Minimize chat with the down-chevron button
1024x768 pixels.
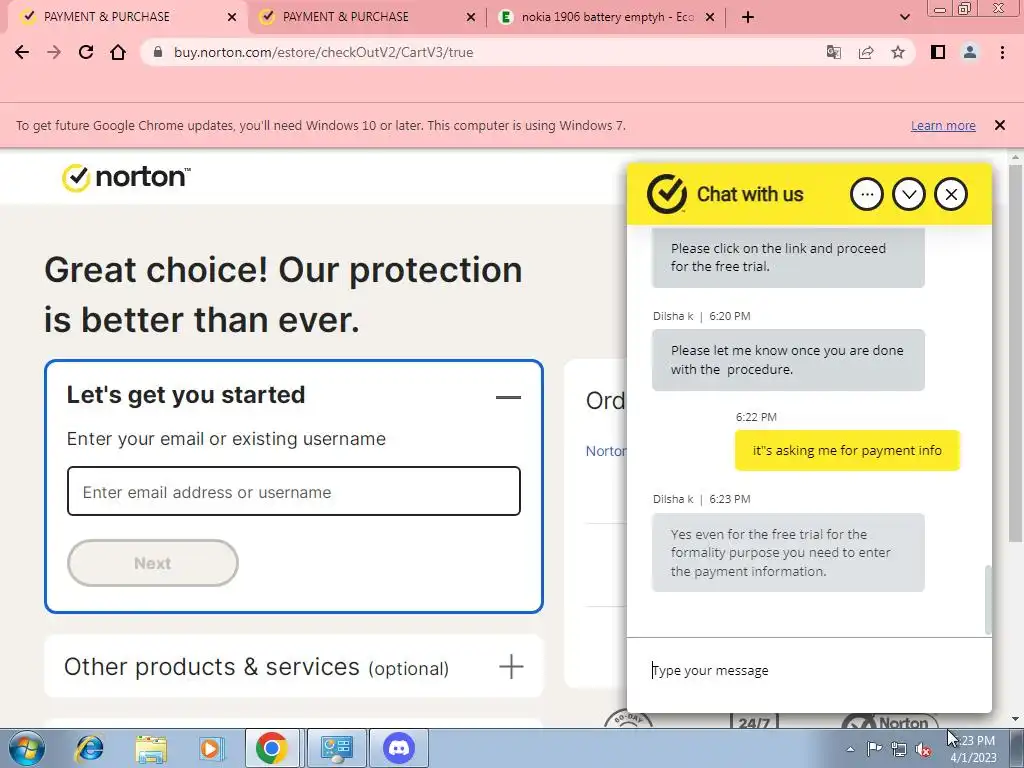[x=909, y=194]
